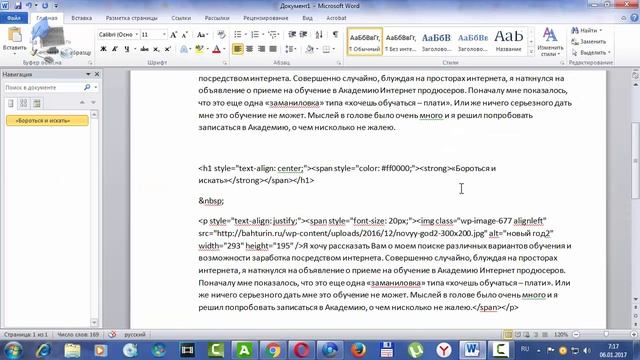Viewport: 640px width, 360px height.
Task: Toggle bold formatting
Action: coord(103,49)
